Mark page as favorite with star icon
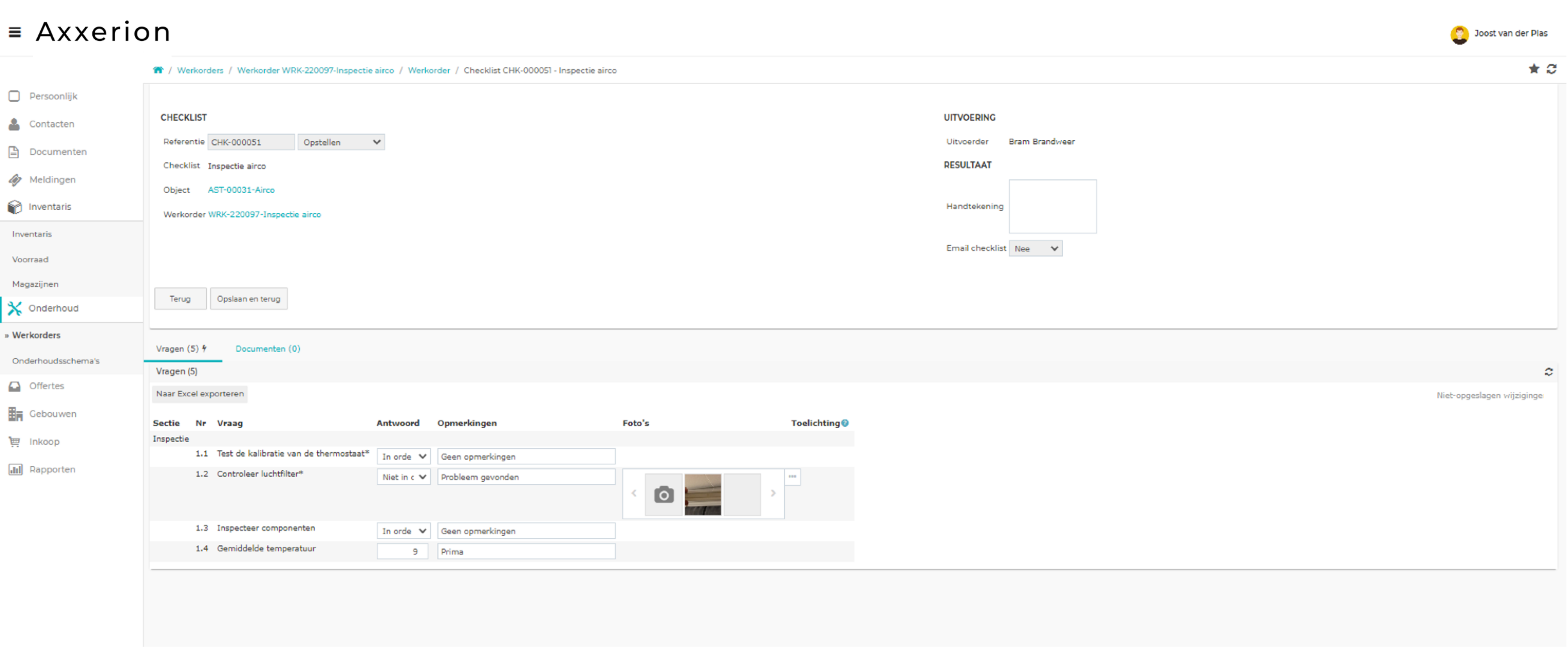Viewport: 1568px width, 647px height. [x=1533, y=69]
